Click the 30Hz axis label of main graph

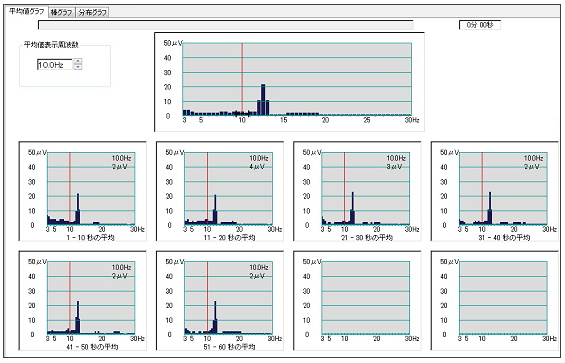pos(411,120)
